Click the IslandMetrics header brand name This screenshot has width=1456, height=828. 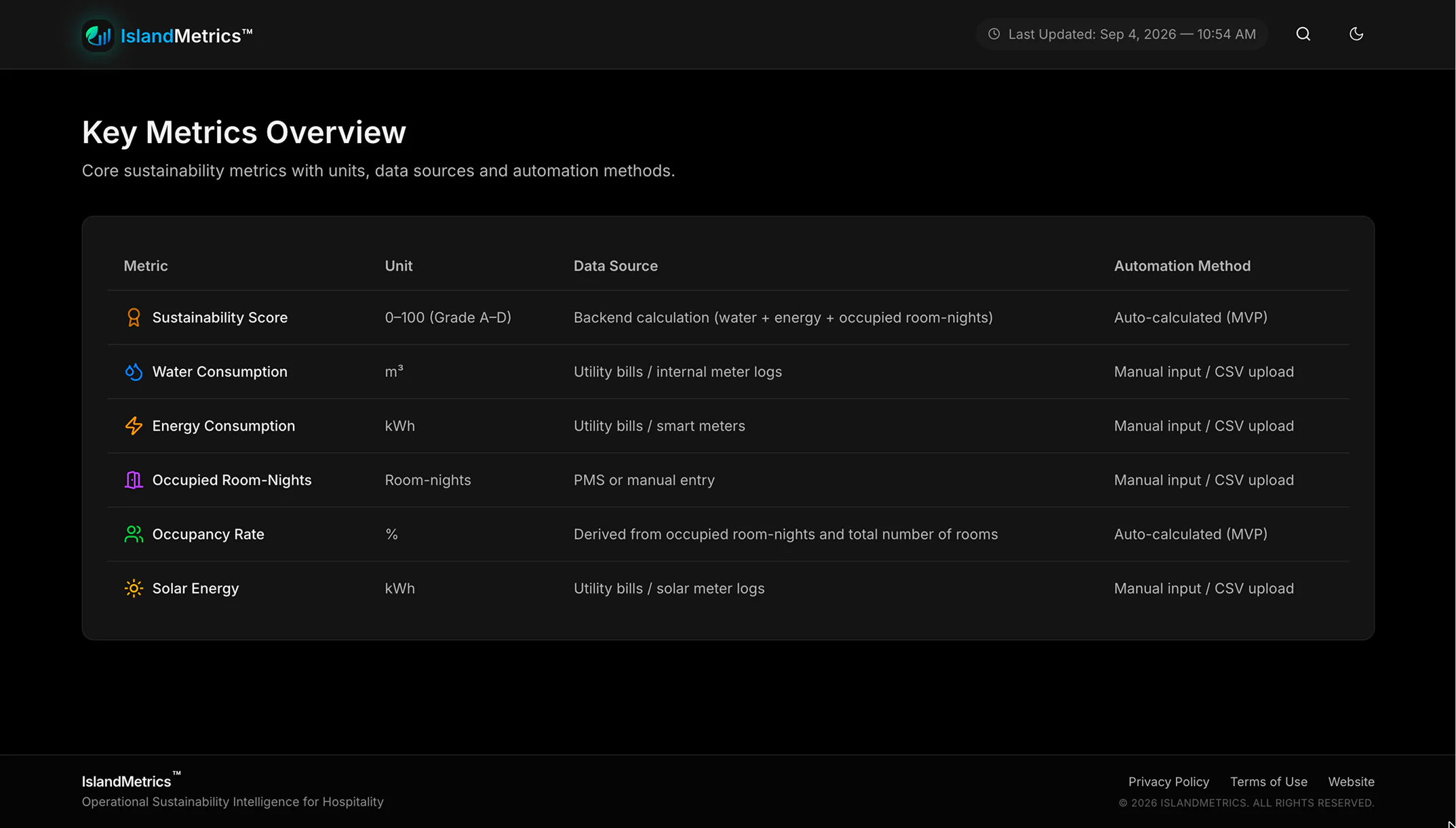(x=186, y=35)
